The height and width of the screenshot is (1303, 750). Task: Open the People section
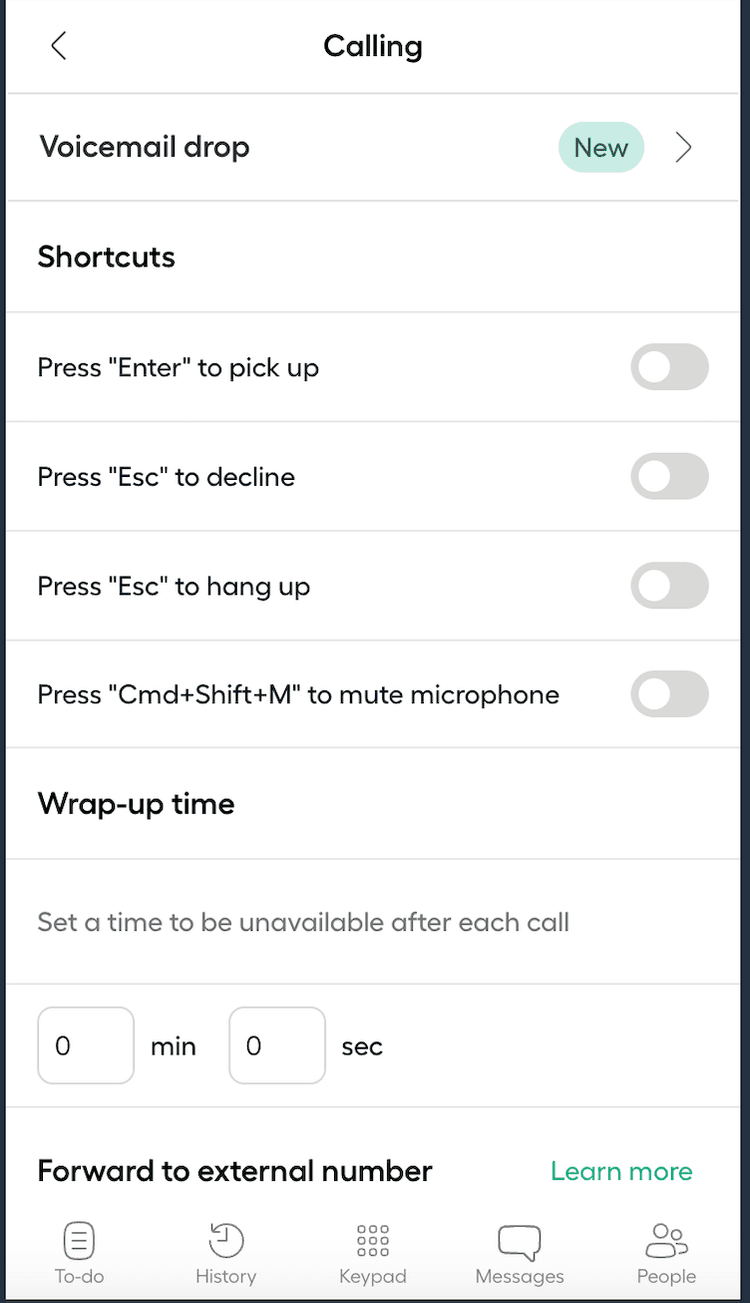click(x=666, y=1250)
